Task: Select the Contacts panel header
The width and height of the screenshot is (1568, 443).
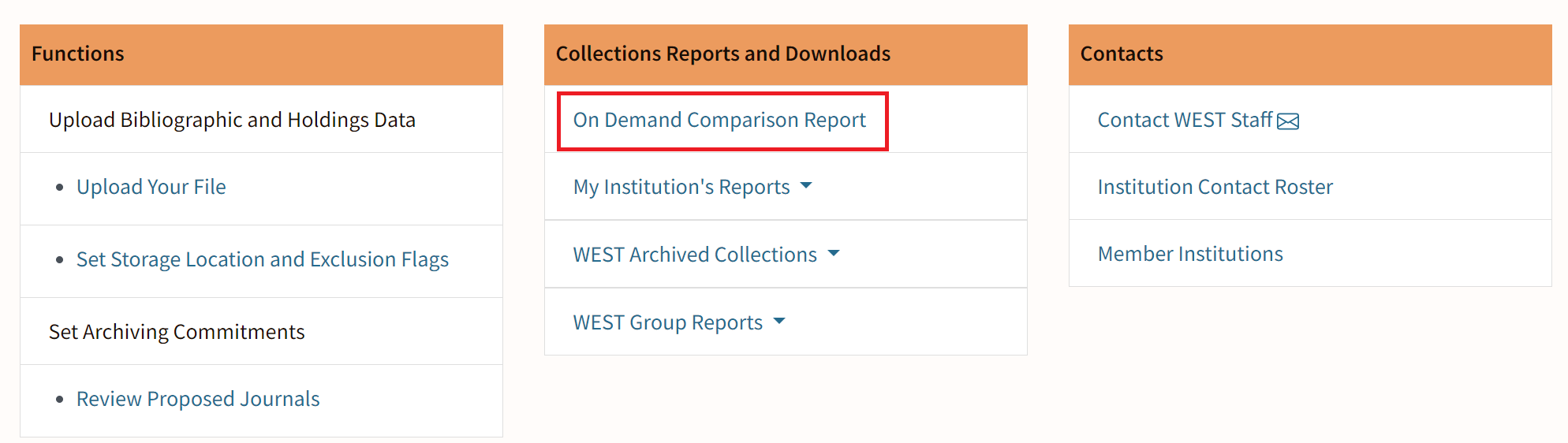Action: pos(1310,54)
